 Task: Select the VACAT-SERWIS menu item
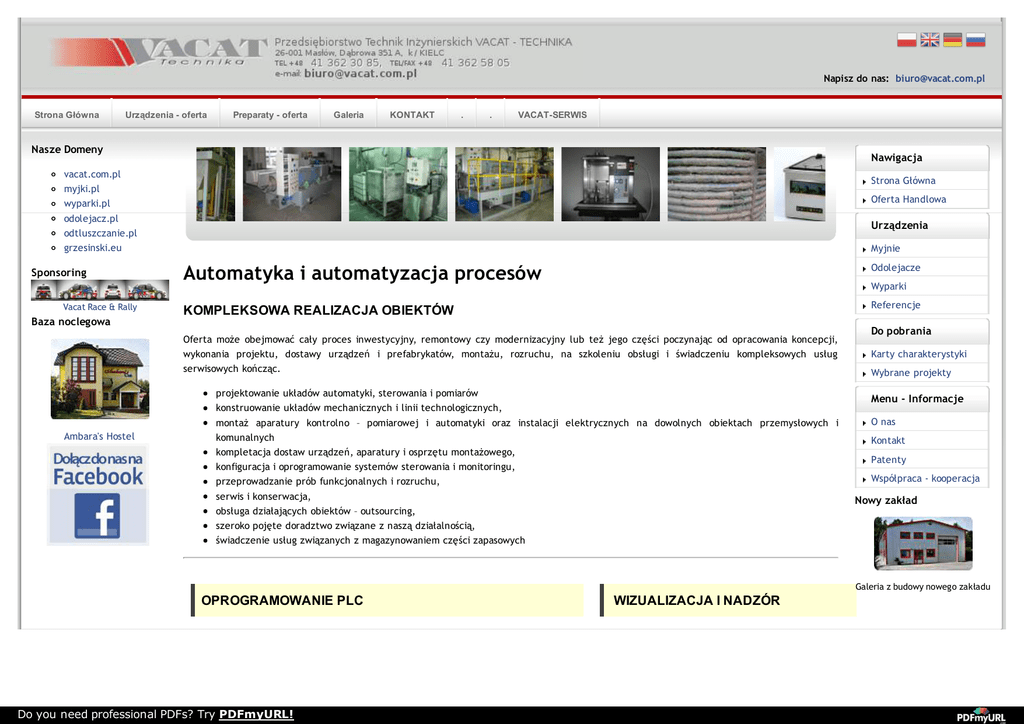[x=552, y=115]
